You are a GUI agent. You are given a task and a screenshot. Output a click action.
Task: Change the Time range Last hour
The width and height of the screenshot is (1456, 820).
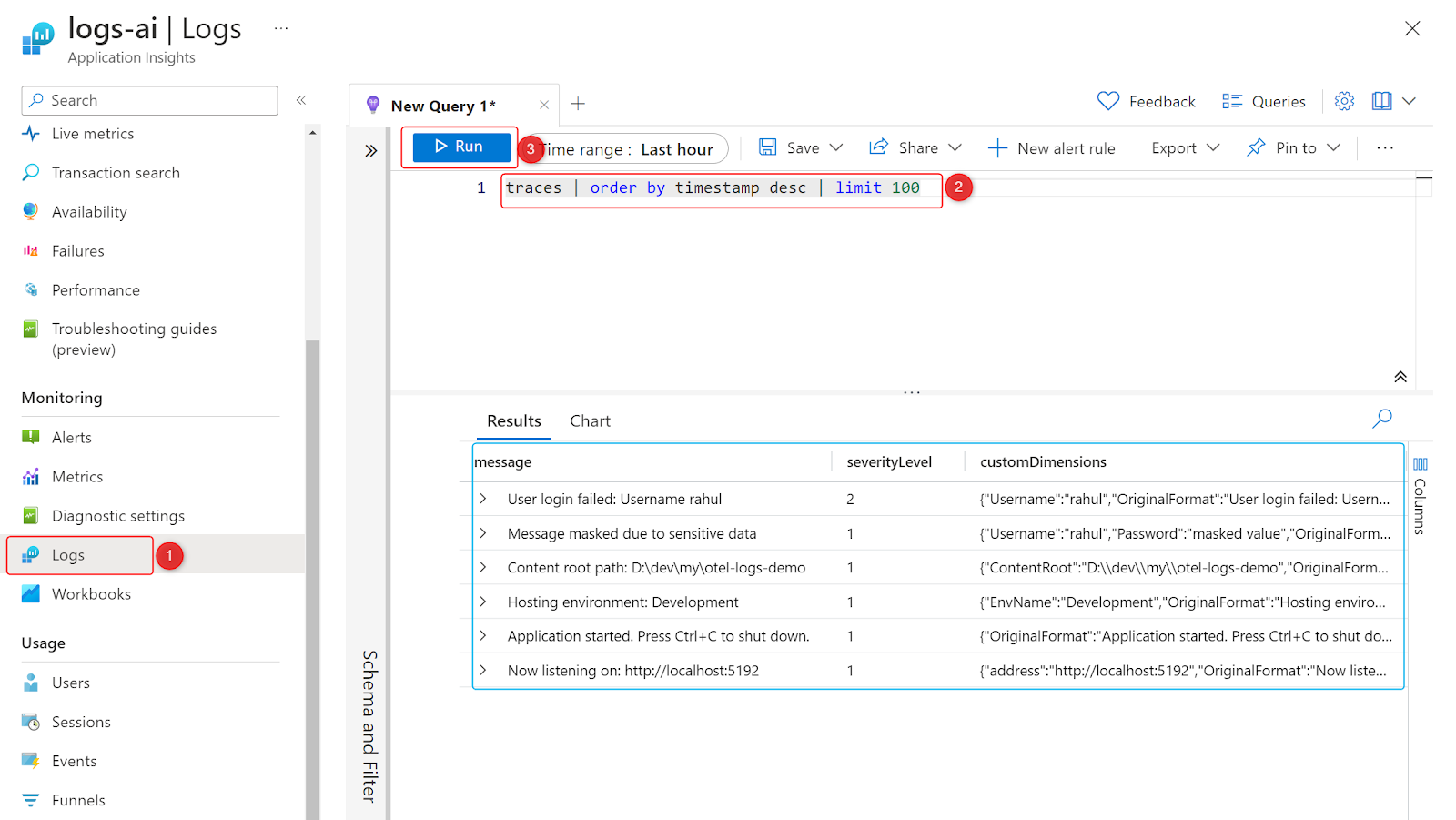(628, 149)
